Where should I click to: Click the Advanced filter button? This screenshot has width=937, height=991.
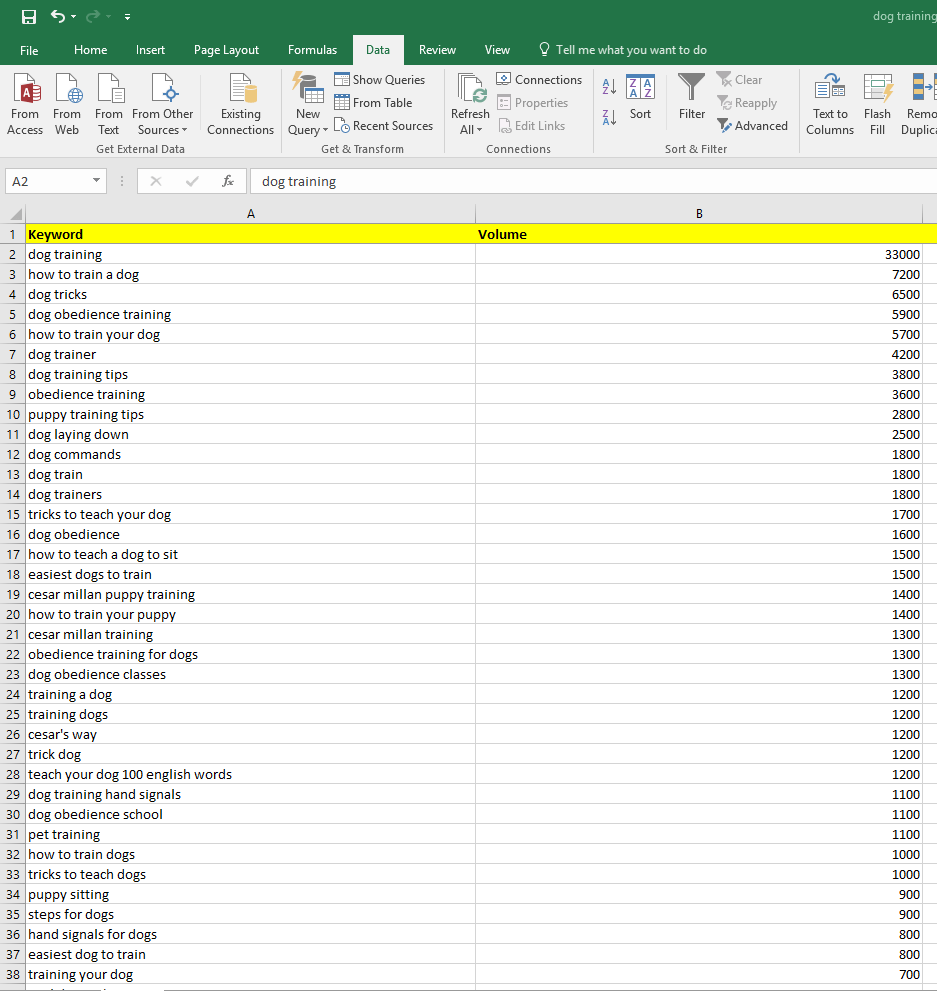coord(752,126)
